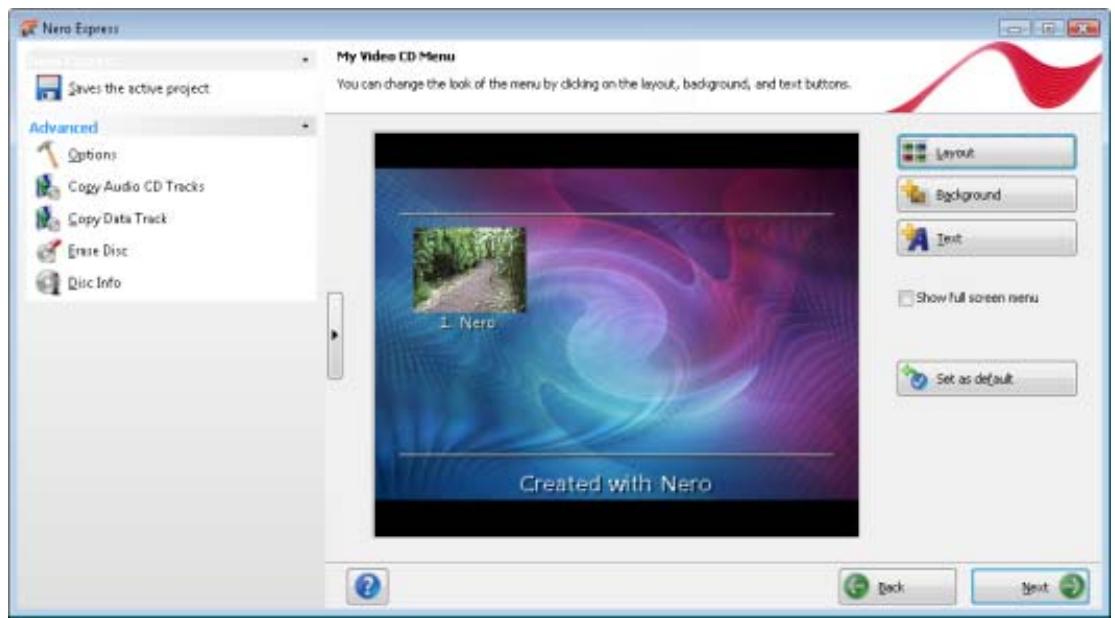Close the Nero Express window
This screenshot has width=1115, height=618.
1083,28
